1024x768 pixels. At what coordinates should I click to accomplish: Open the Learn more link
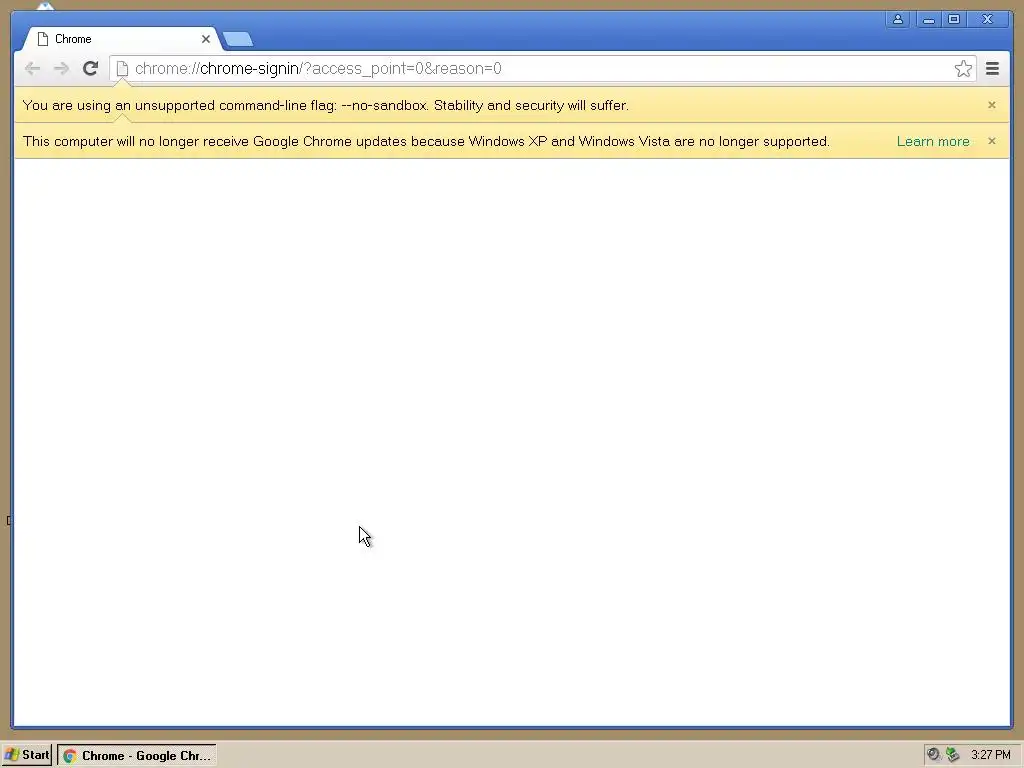tap(933, 142)
